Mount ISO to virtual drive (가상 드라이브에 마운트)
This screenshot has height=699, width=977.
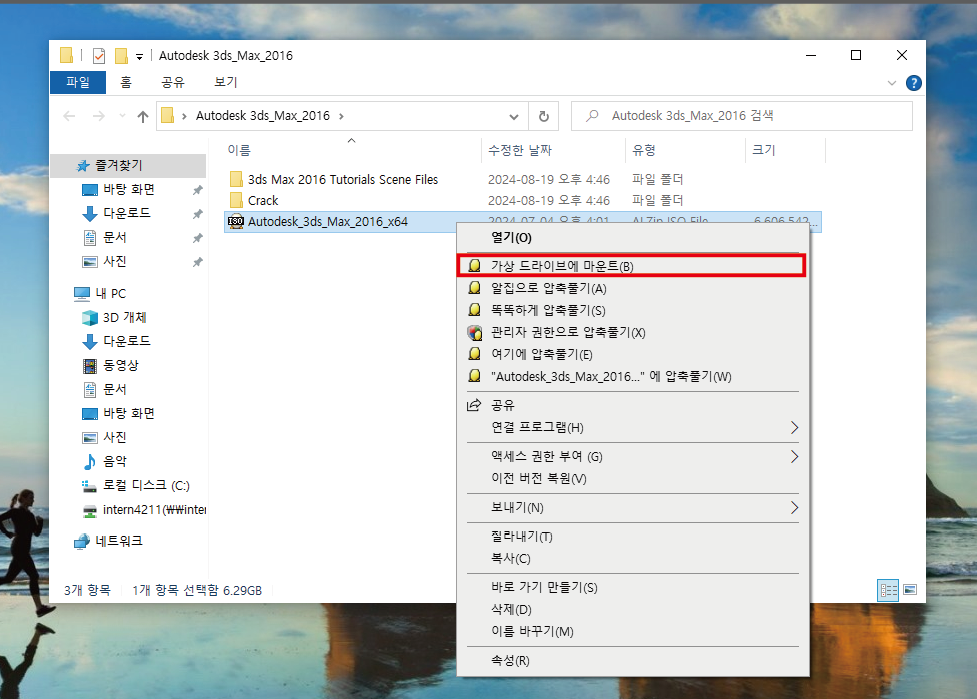(x=632, y=266)
